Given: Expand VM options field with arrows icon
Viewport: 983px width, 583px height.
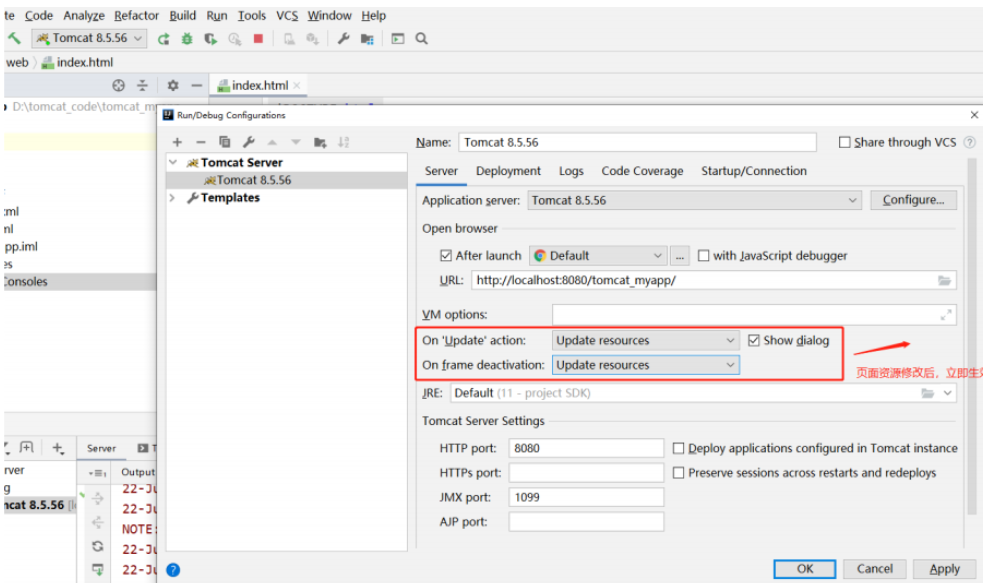Looking at the screenshot, I should [x=946, y=315].
